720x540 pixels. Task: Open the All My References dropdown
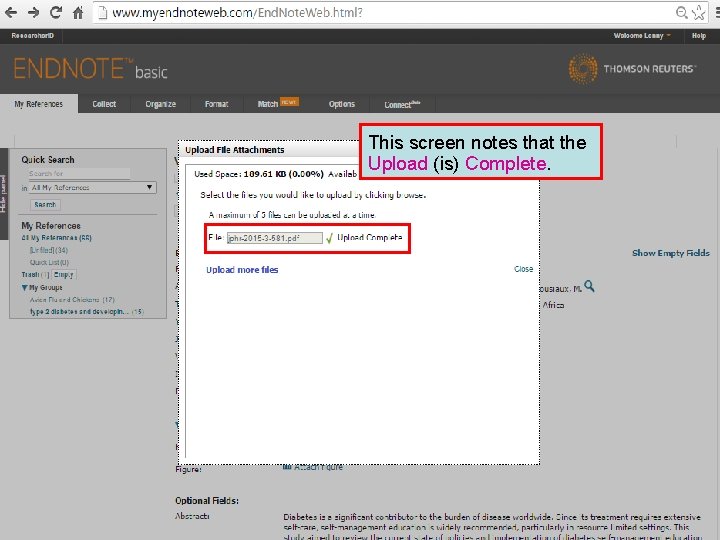tap(93, 187)
